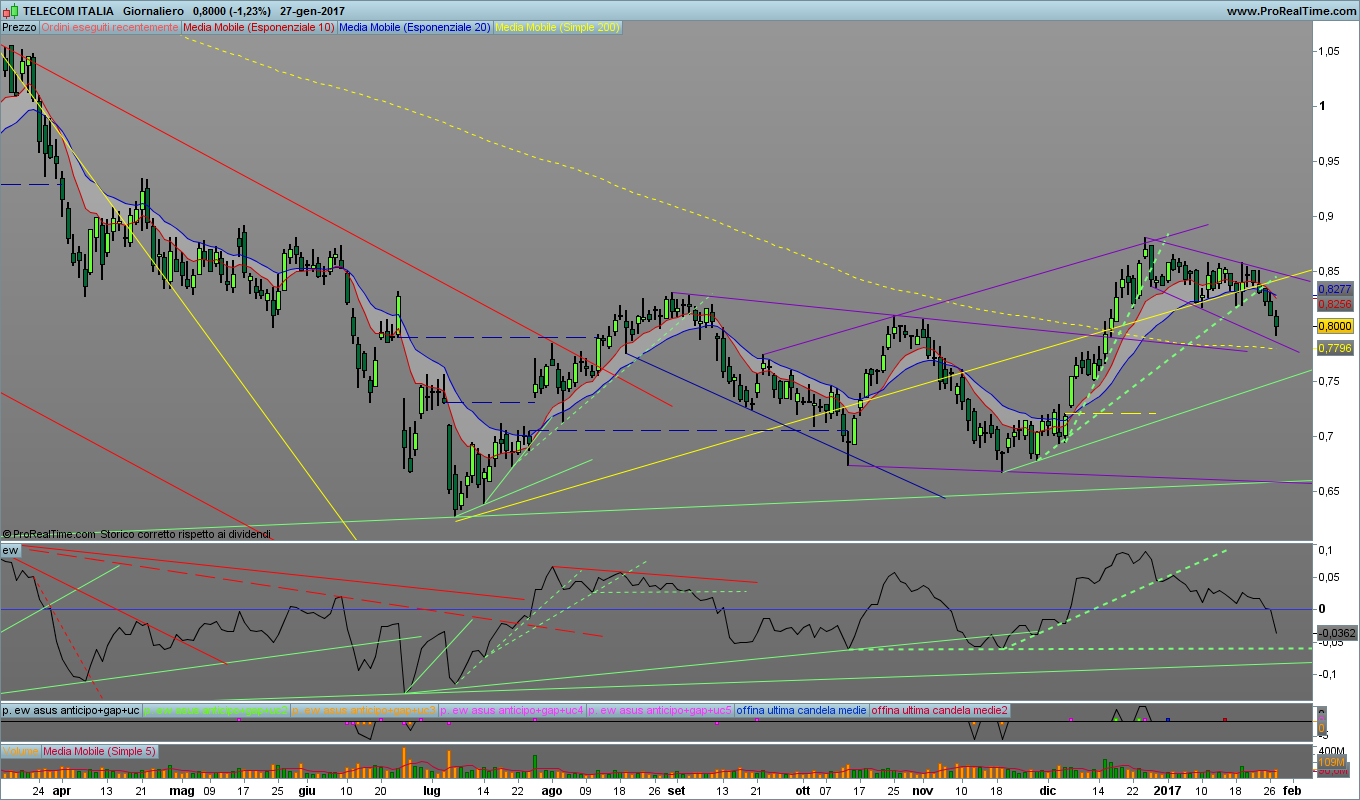Click the TELECOM ITALIA instrument name
This screenshot has height=800, width=1360.
pyautogui.click(x=69, y=10)
